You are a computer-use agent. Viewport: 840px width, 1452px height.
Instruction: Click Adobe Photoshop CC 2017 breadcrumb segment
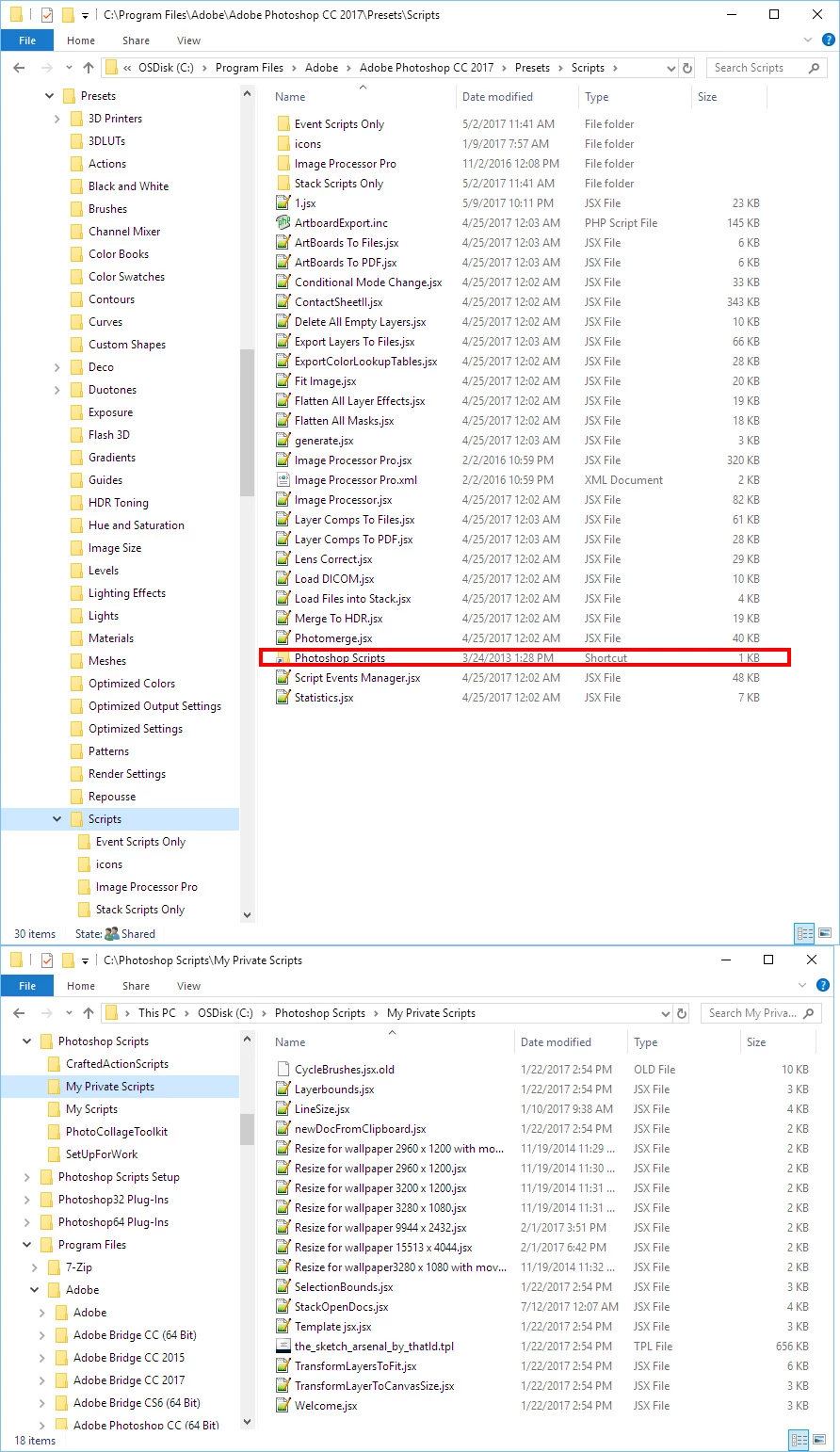click(x=427, y=68)
